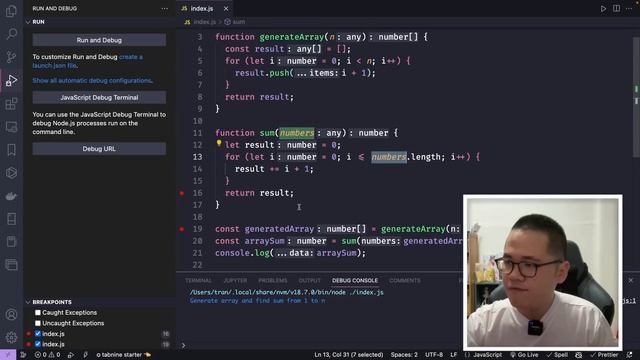Click the highlighted numbers parameter on line 11

click(297, 133)
